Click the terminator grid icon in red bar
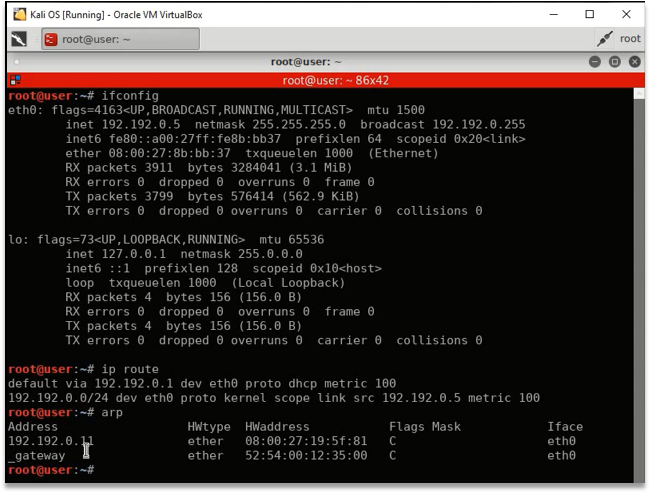This screenshot has height=492, width=650. pyautogui.click(x=15, y=80)
